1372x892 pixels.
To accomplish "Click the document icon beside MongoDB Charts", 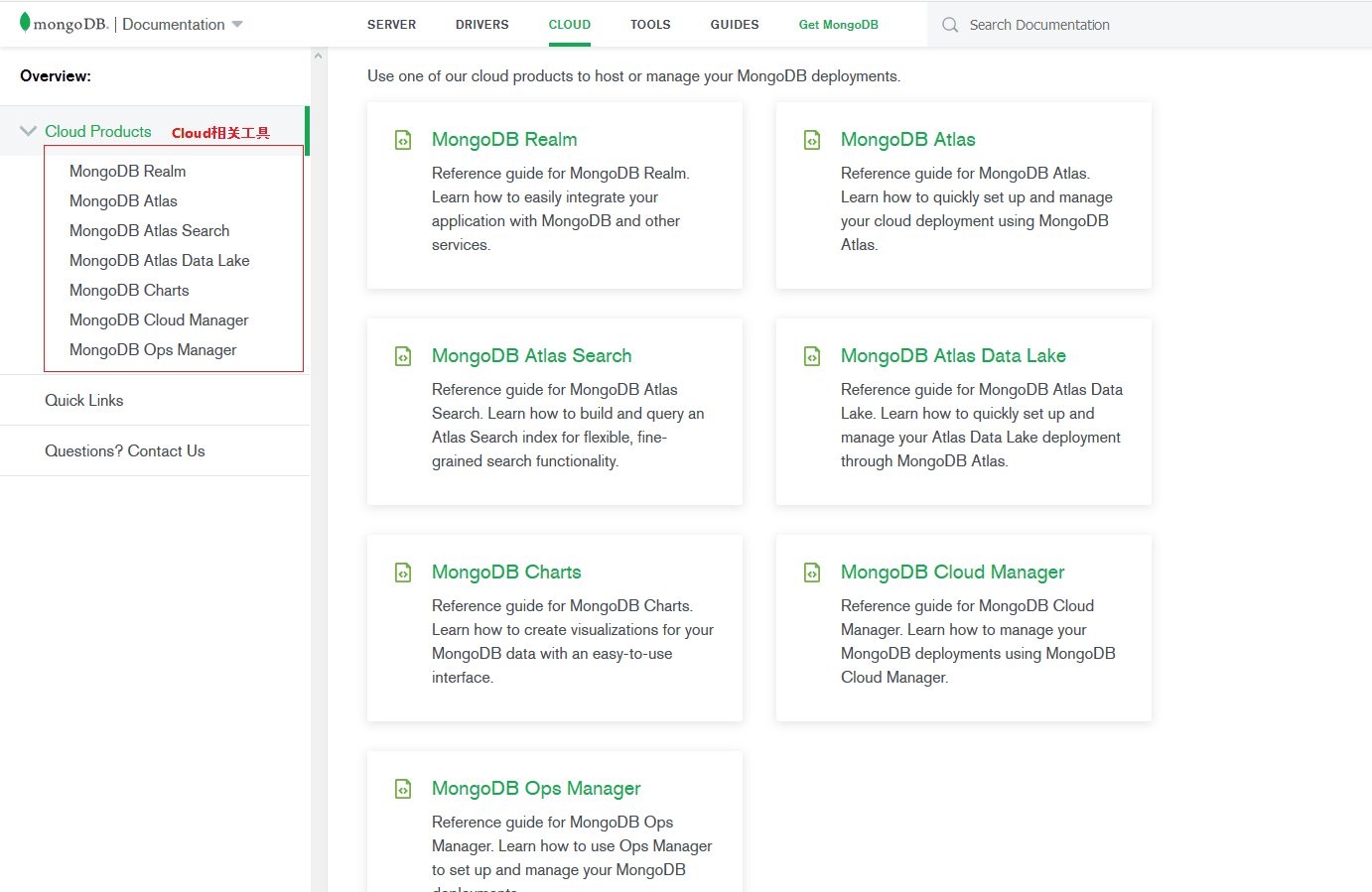I will coord(403,573).
